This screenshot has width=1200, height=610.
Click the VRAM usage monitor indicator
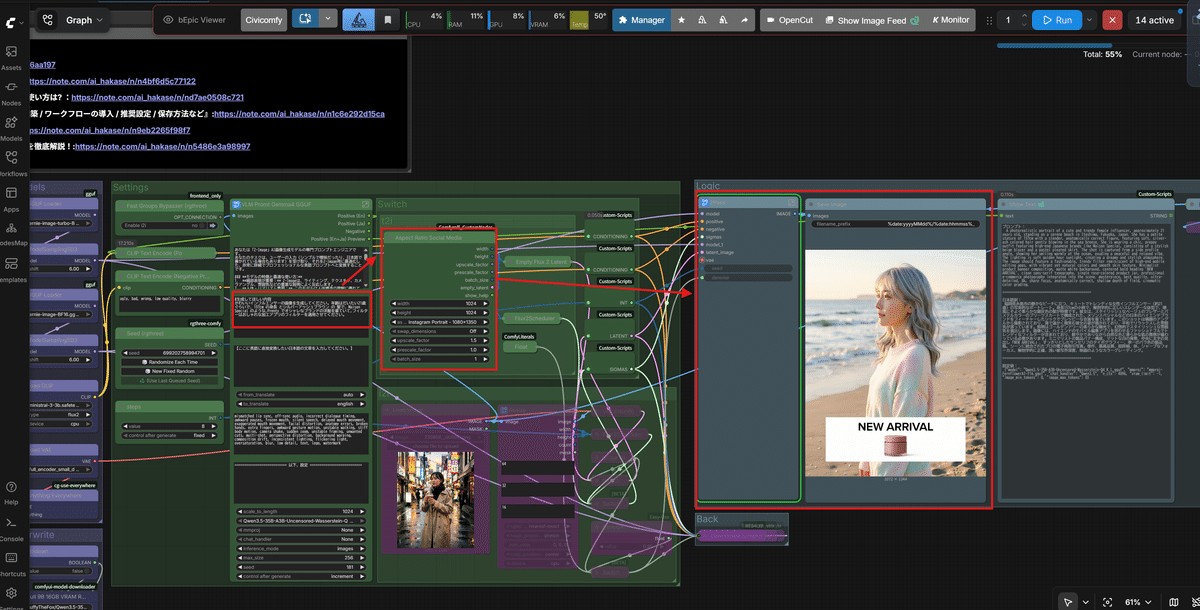pyautogui.click(x=549, y=19)
